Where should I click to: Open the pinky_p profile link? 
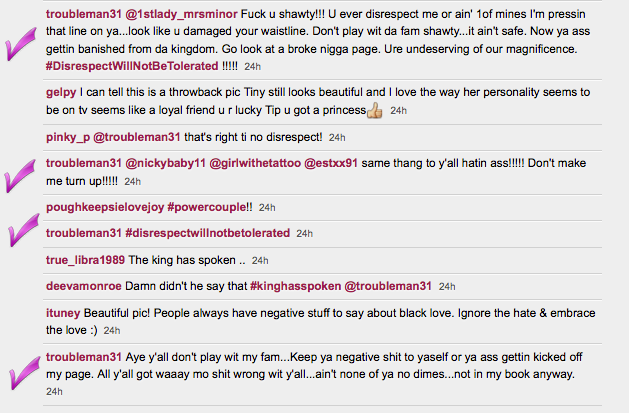pyautogui.click(x=68, y=137)
